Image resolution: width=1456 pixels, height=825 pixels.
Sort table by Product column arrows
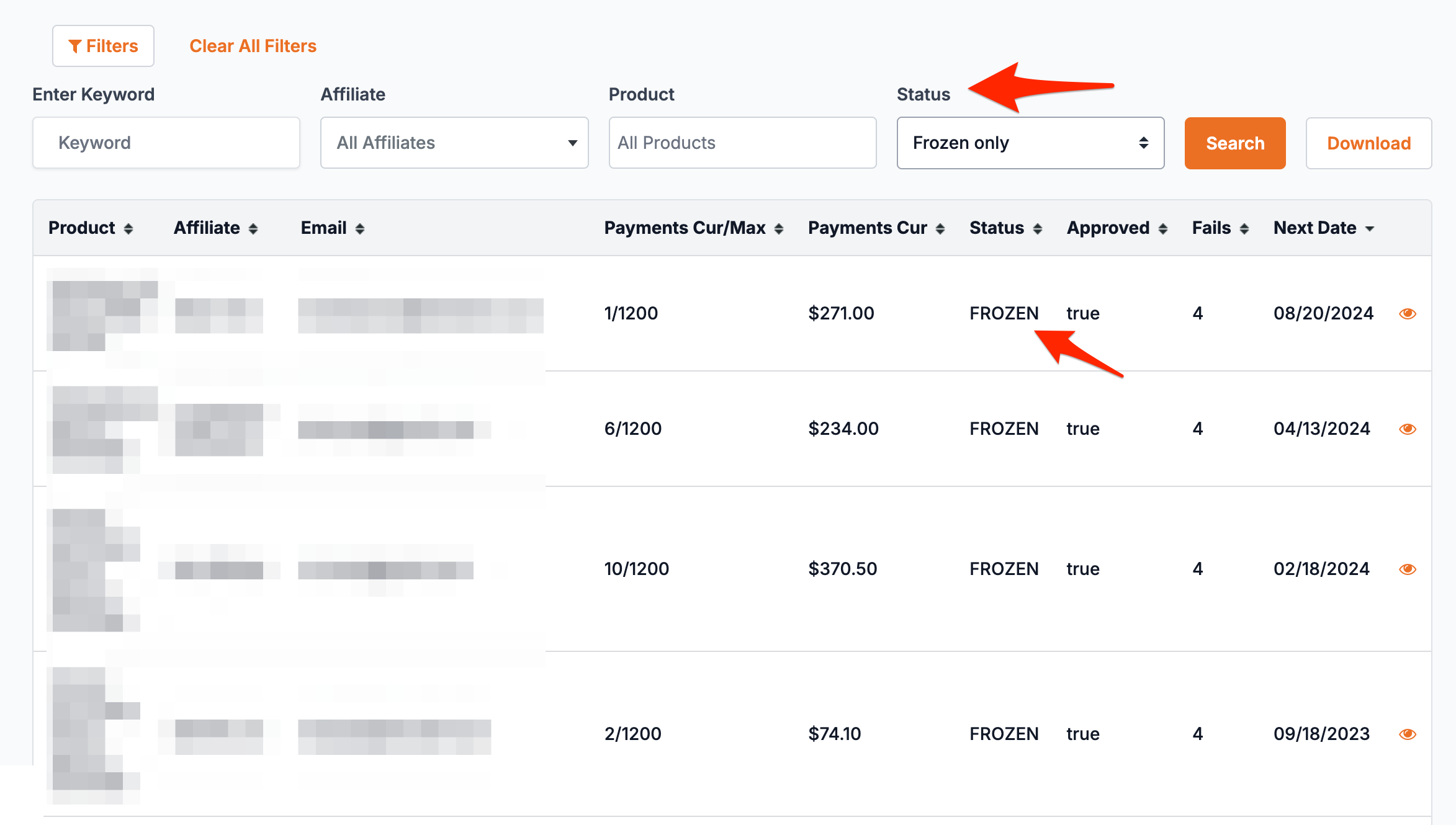pyautogui.click(x=128, y=229)
